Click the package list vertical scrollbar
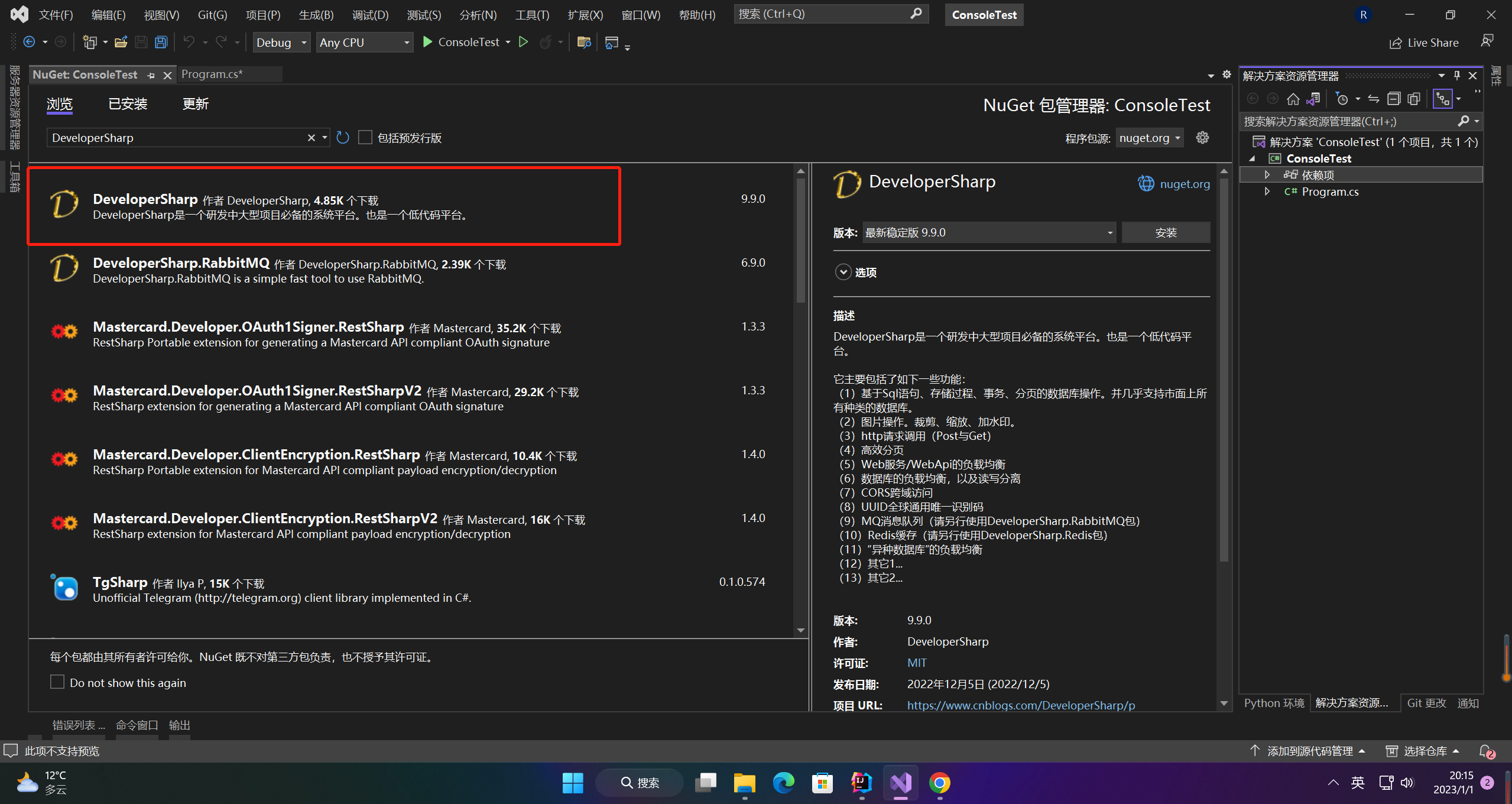 (x=801, y=239)
